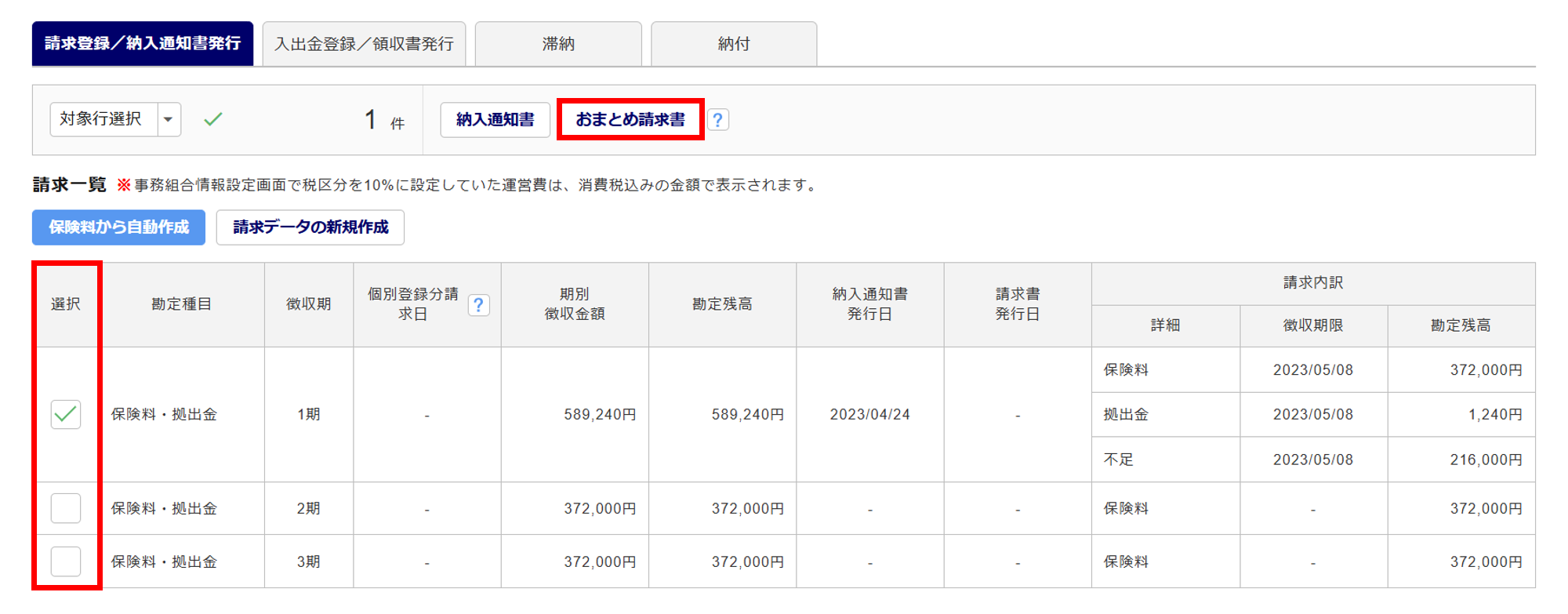Select the 徴収期 column header
This screenshot has height=614, width=1568.
coord(309,304)
